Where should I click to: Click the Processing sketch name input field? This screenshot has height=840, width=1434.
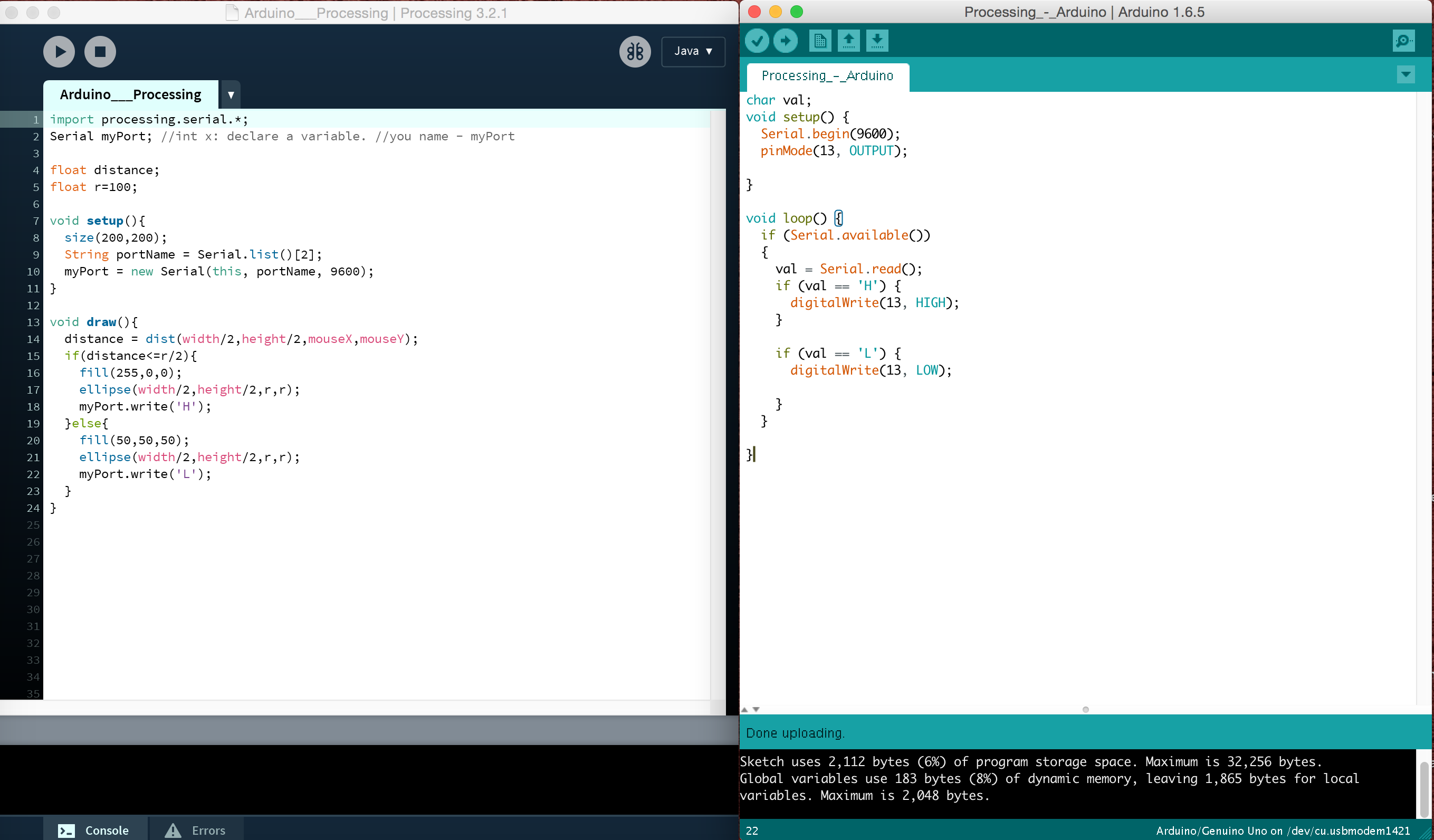pyautogui.click(x=130, y=93)
